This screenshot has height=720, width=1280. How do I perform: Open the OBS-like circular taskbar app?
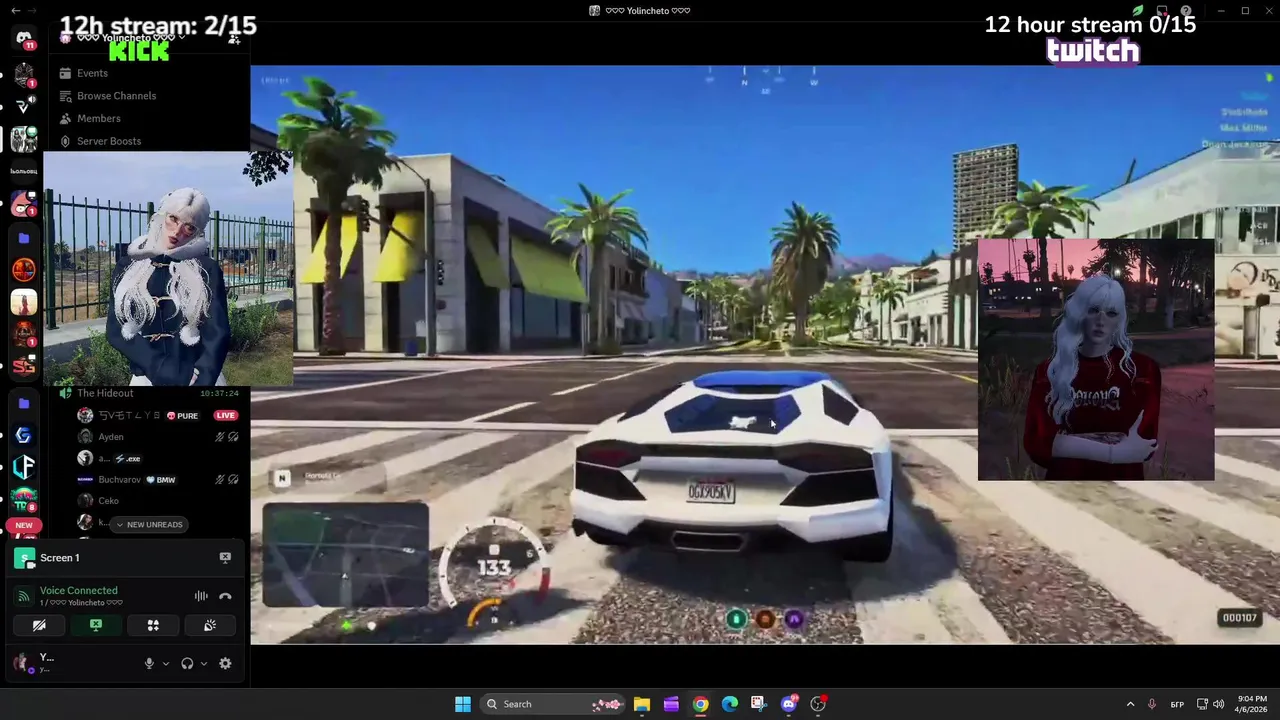(x=818, y=704)
